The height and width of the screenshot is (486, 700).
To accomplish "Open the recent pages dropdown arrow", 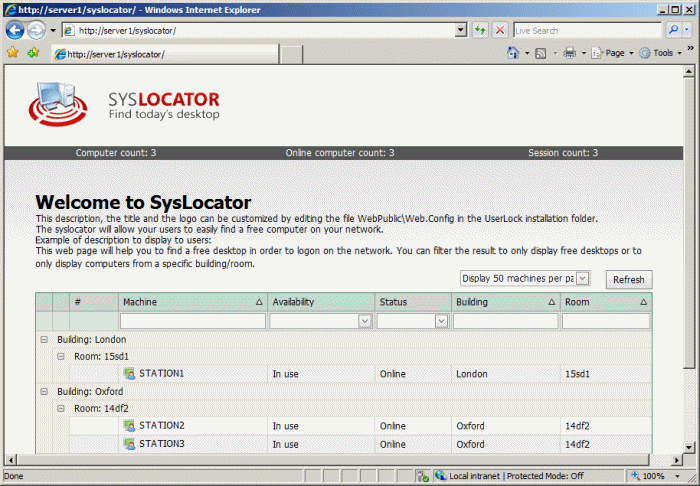I will (x=53, y=30).
